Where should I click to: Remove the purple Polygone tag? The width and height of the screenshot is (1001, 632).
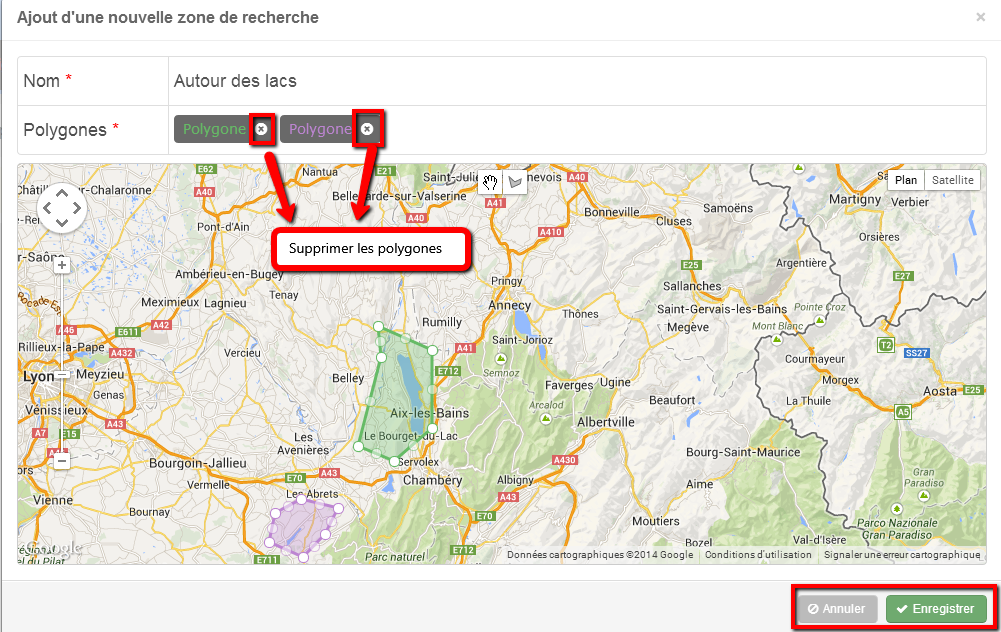366,129
